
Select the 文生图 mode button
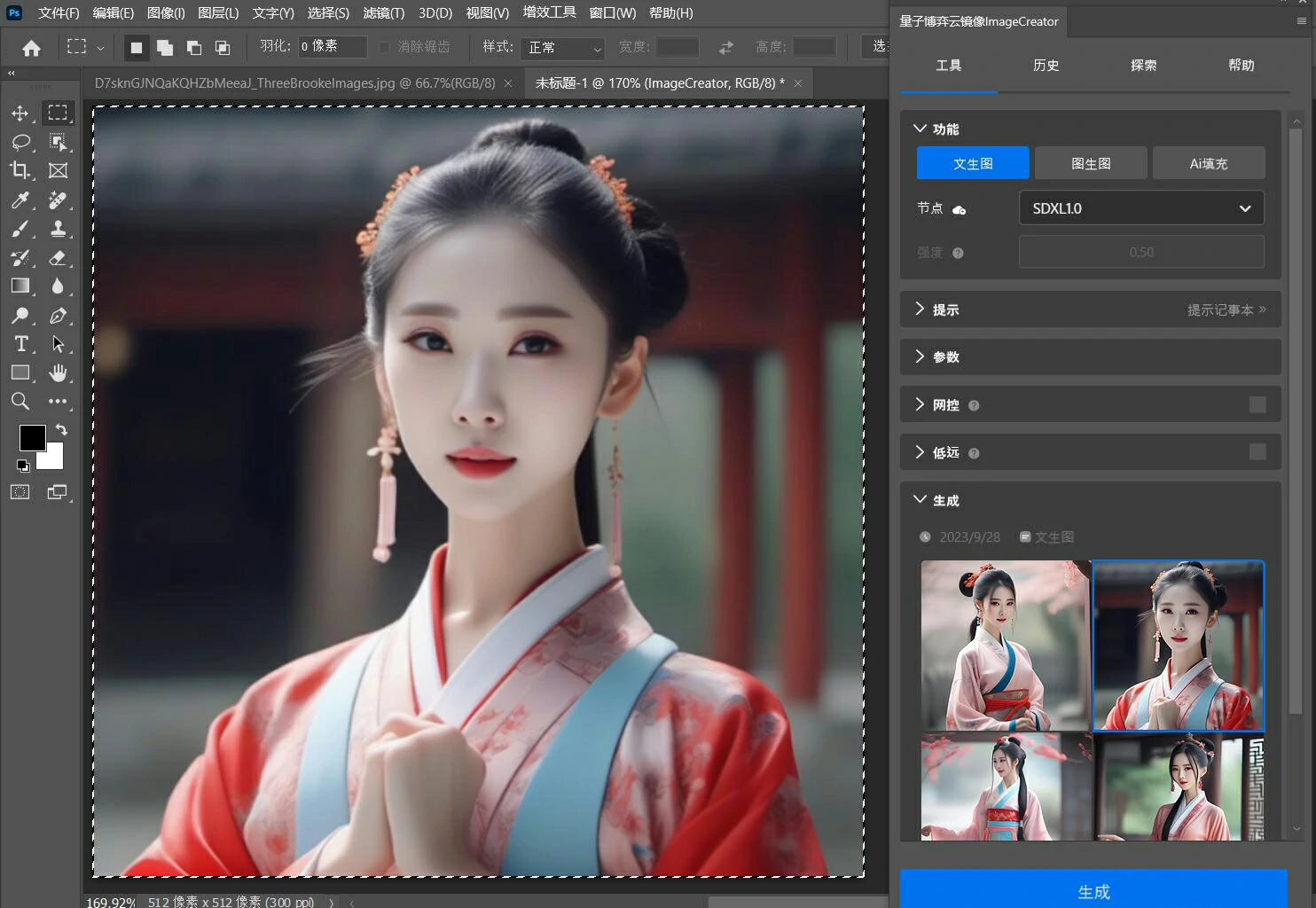click(973, 163)
